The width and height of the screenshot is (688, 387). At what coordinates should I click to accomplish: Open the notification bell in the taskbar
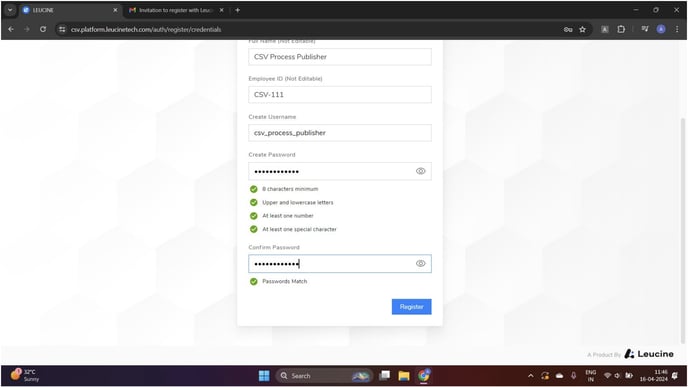[x=675, y=376]
